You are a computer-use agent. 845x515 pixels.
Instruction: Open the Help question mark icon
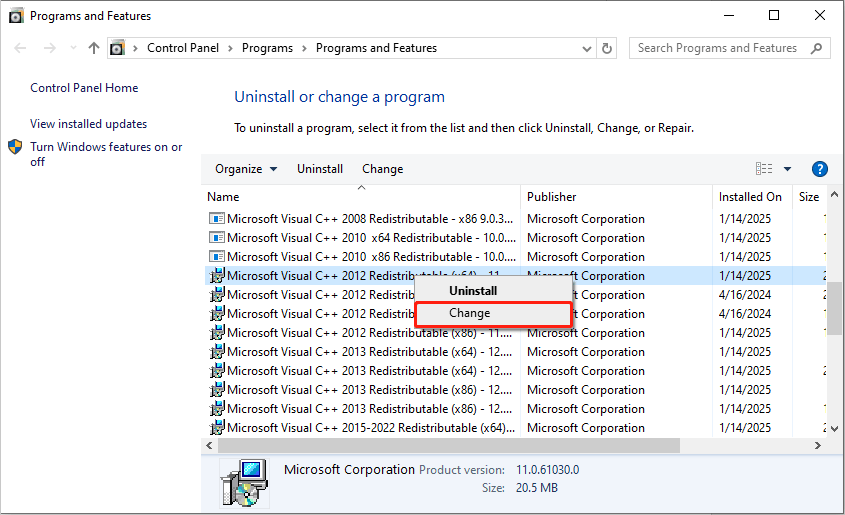point(820,169)
